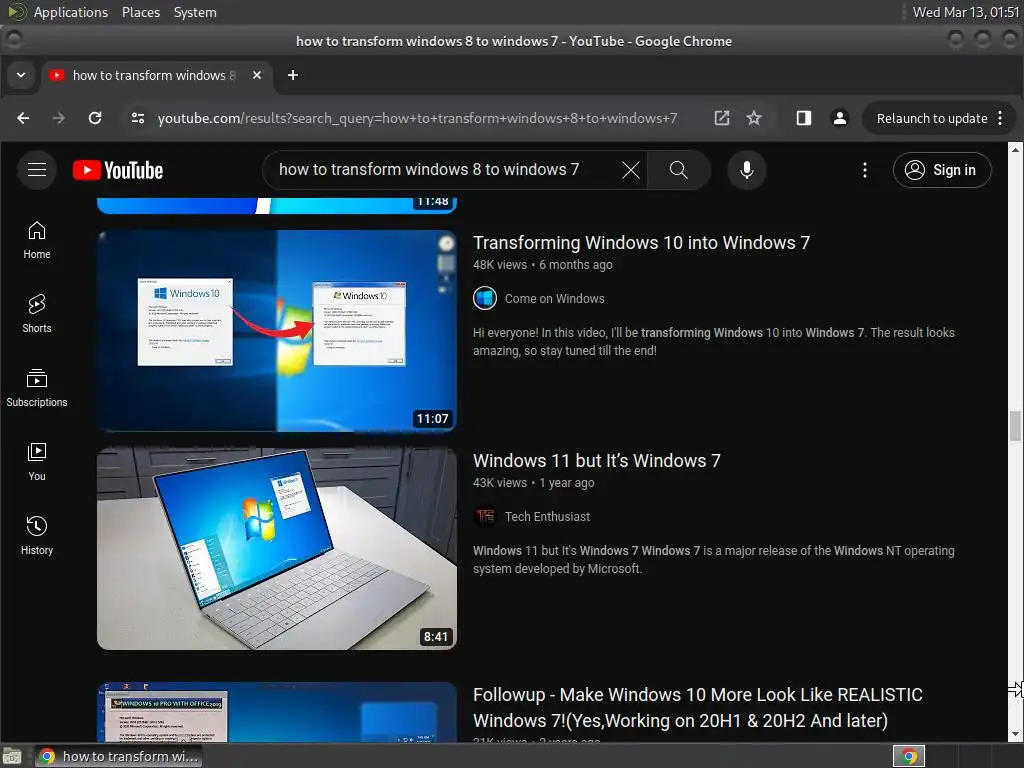1024x768 pixels.
Task: Open the 8:41 laptop thumbnail
Action: pyautogui.click(x=277, y=549)
